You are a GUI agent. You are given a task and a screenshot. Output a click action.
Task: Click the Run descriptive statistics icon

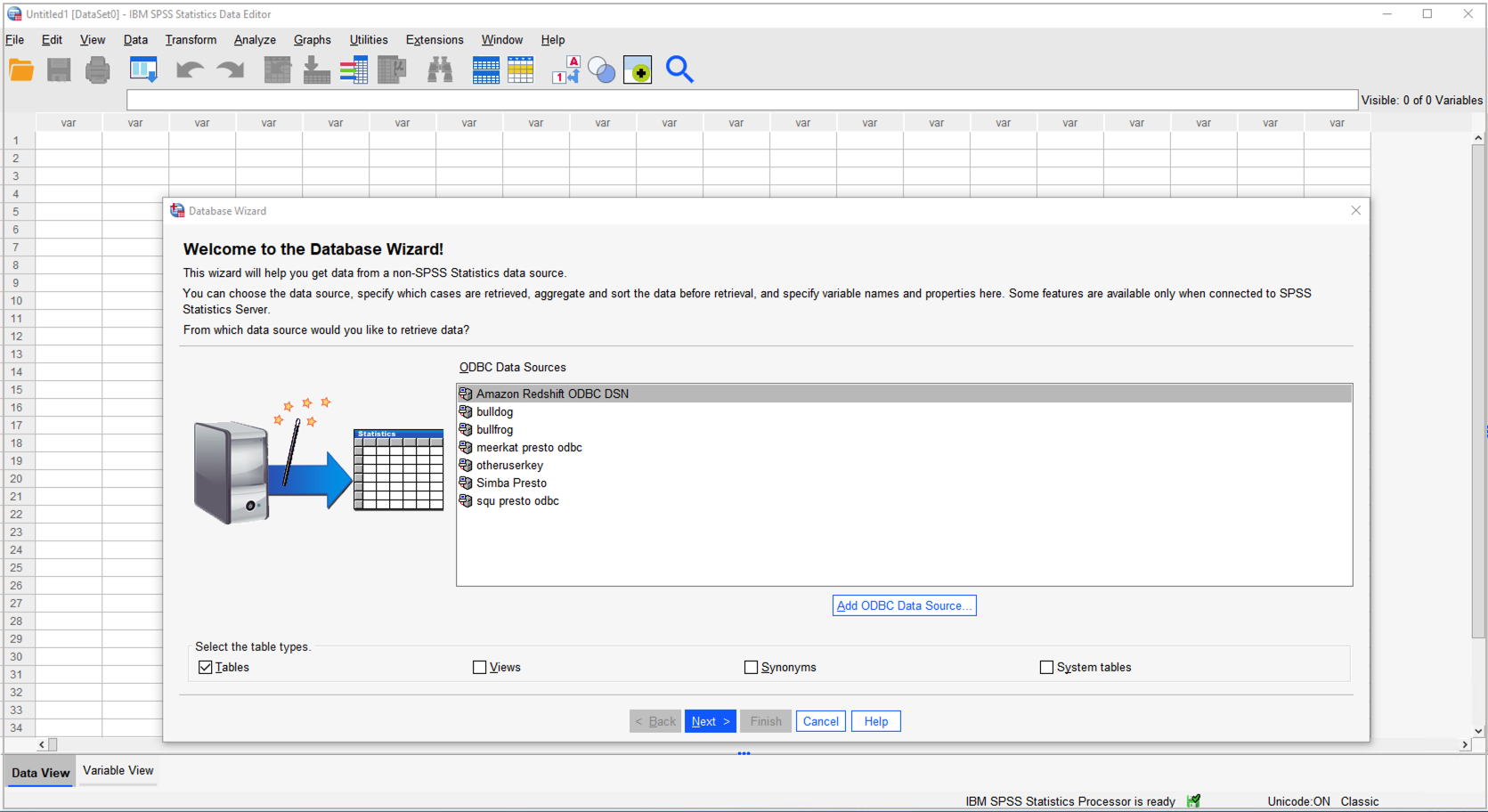point(392,69)
